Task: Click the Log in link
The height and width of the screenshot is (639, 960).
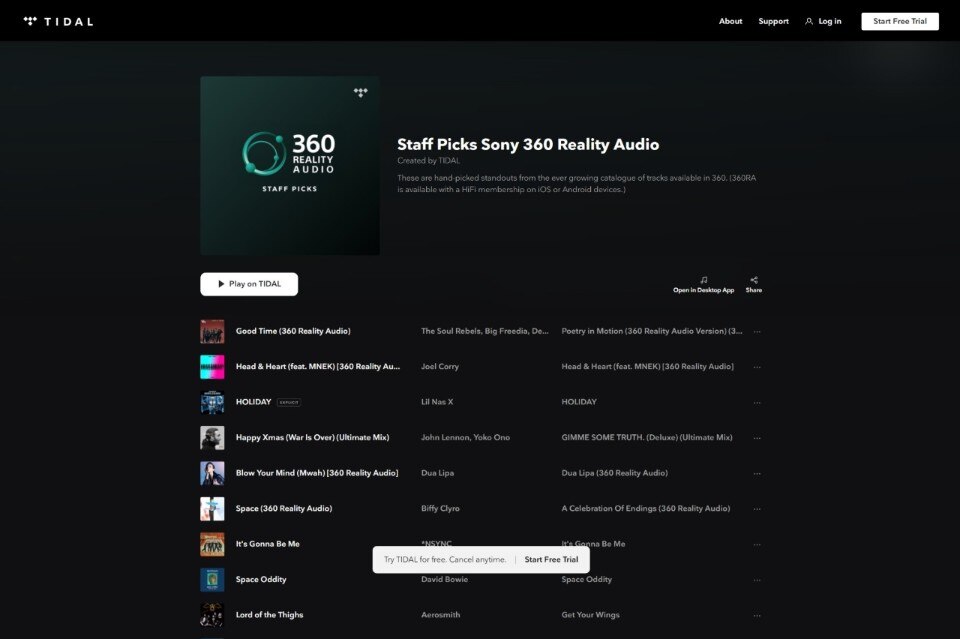Action: (823, 21)
